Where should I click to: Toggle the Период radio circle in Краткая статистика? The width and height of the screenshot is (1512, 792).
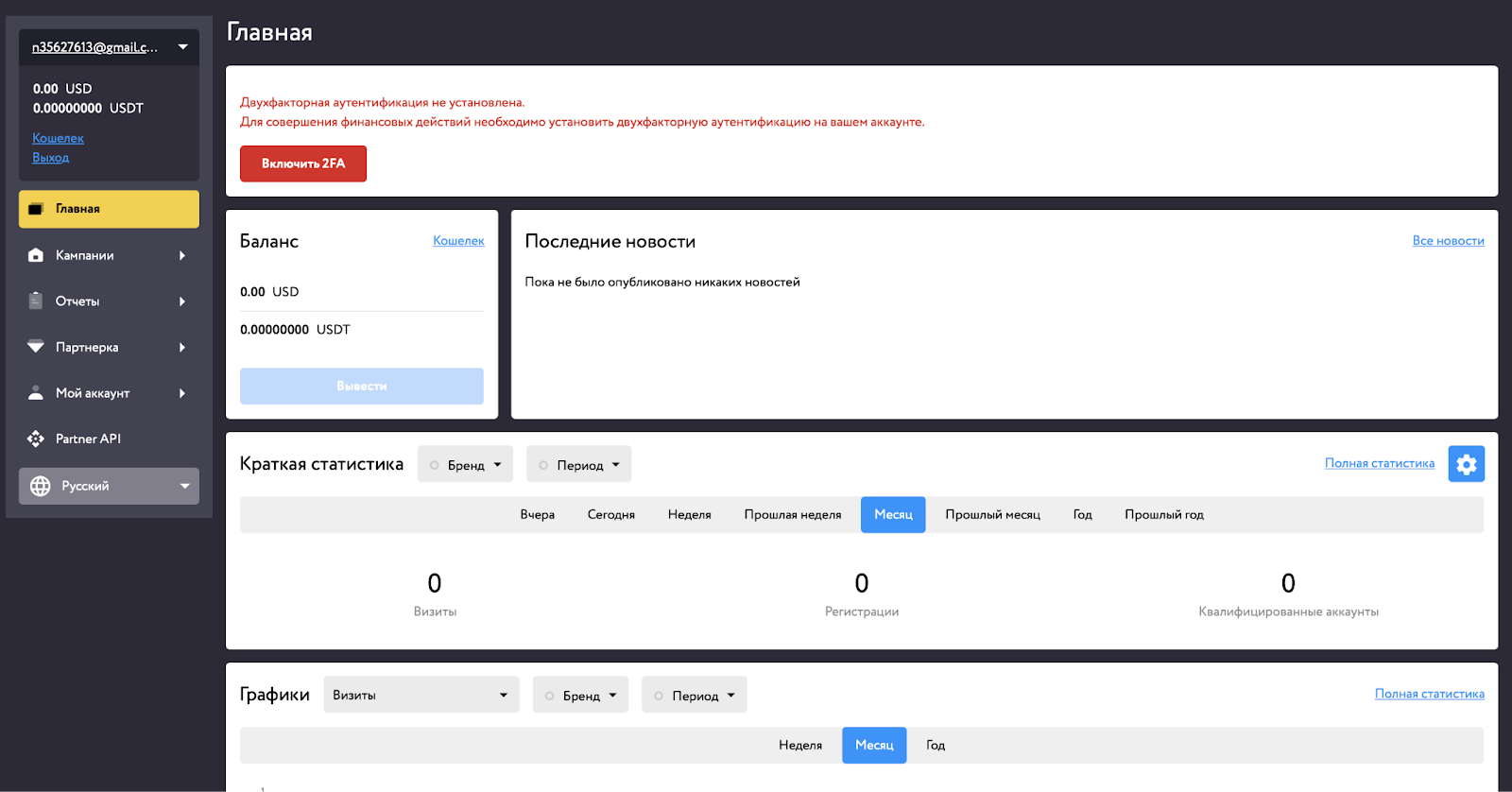543,465
